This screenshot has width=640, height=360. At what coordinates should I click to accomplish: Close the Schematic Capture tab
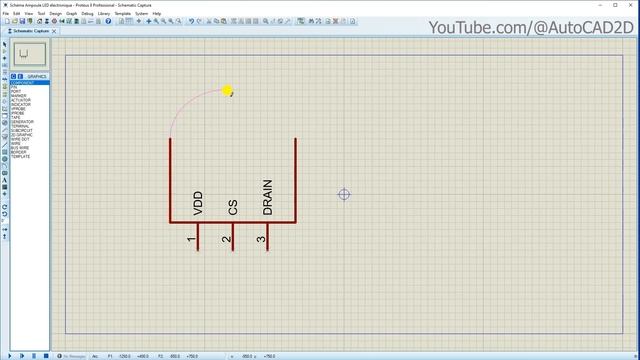coord(54,31)
